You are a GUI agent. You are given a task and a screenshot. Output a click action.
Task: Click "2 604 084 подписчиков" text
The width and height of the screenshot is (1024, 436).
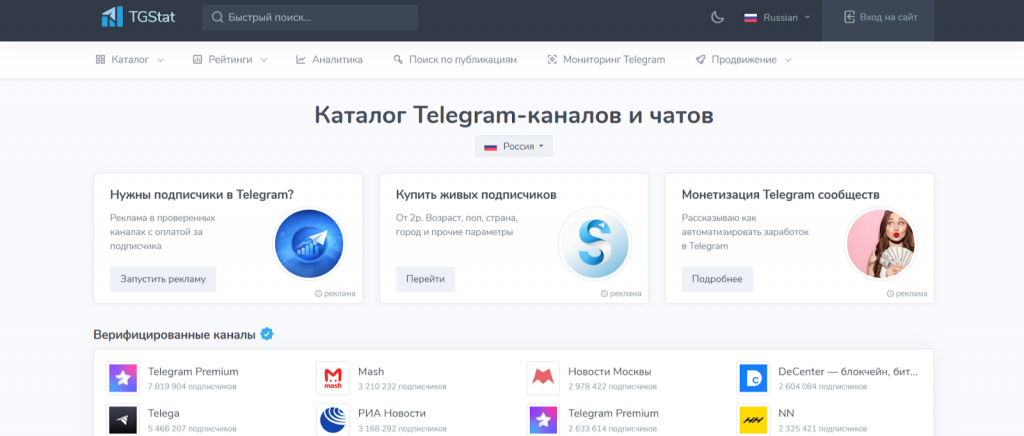click(x=823, y=386)
